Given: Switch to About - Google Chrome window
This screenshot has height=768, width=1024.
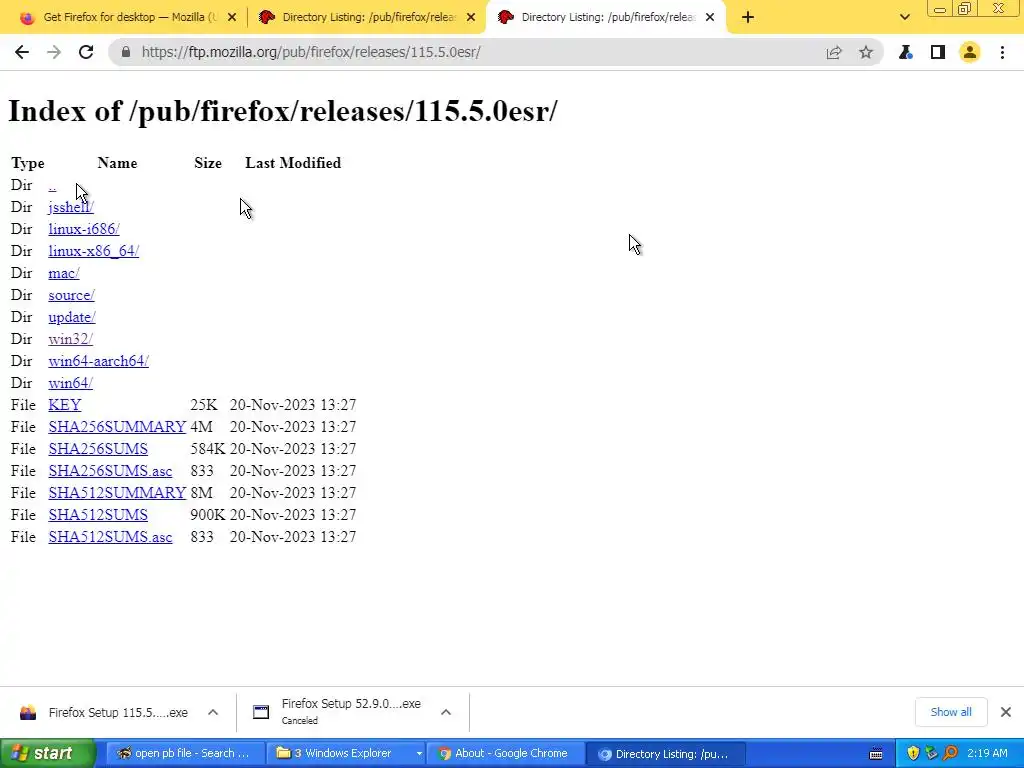Looking at the screenshot, I should tap(504, 754).
